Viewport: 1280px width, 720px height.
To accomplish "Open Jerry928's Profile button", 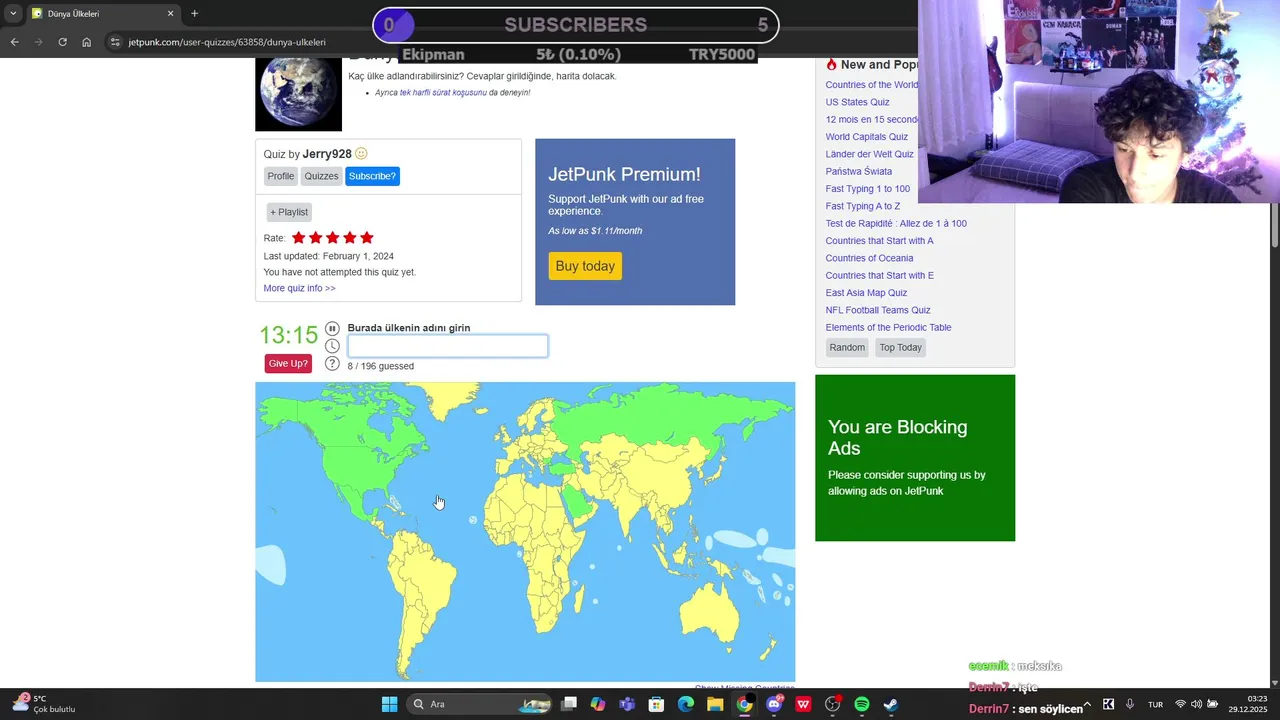I will [x=281, y=176].
